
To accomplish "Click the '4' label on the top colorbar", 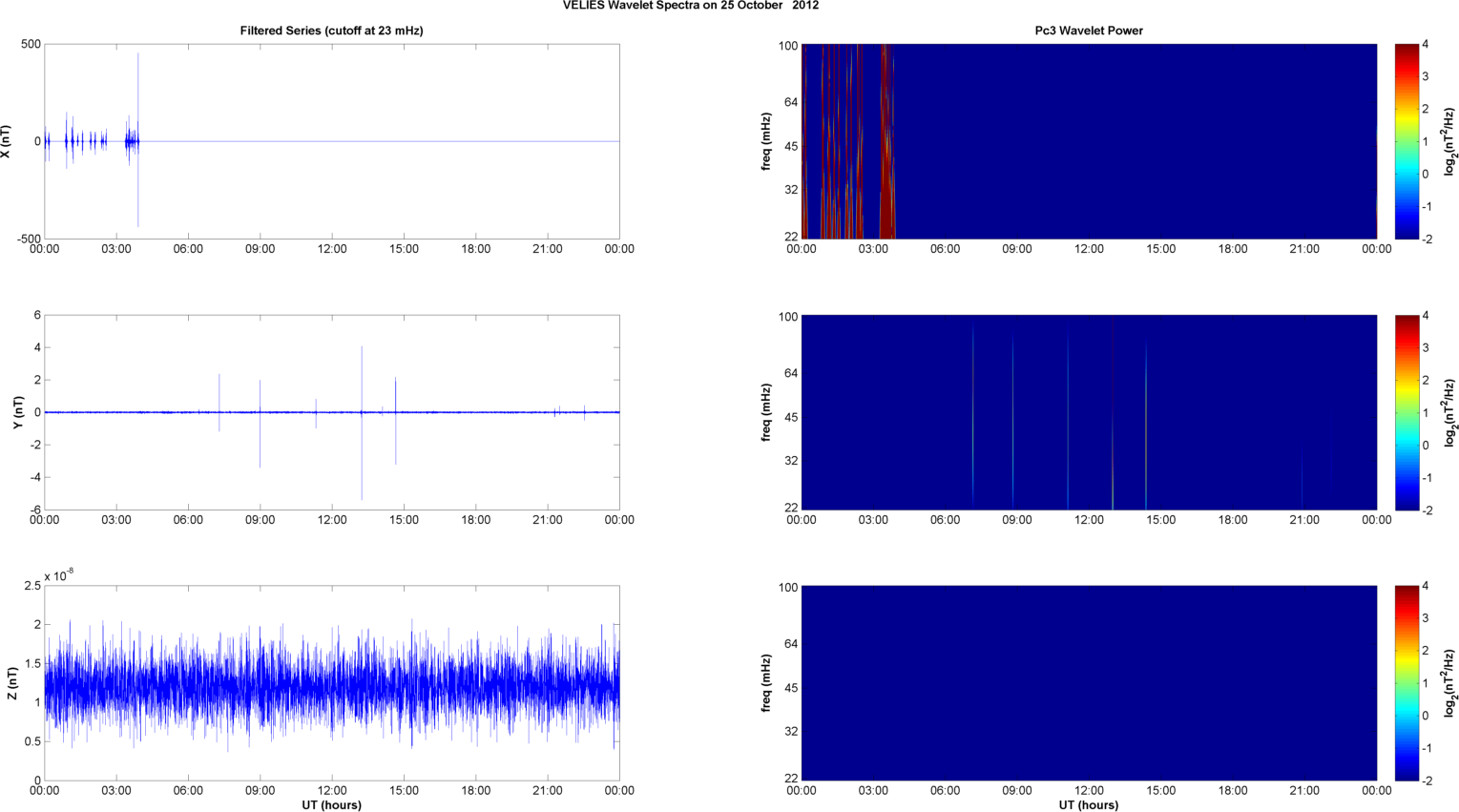I will (1425, 44).
